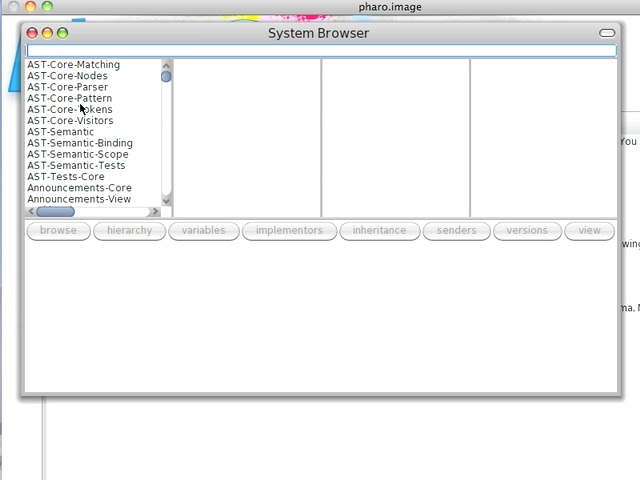
Task: Click the view button
Action: tap(589, 231)
